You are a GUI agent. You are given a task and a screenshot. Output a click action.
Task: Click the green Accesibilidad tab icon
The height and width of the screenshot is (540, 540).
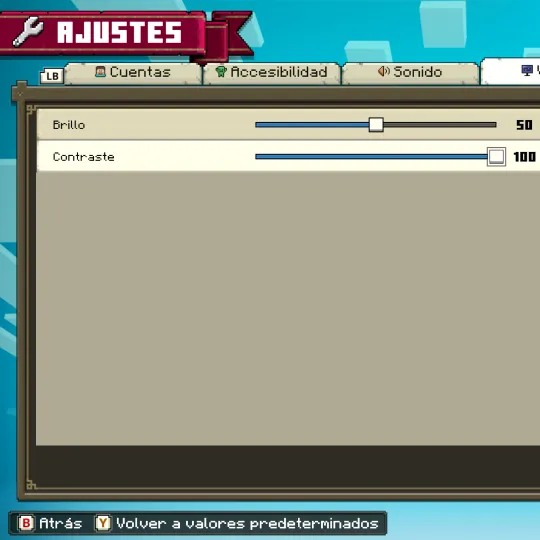coord(221,72)
